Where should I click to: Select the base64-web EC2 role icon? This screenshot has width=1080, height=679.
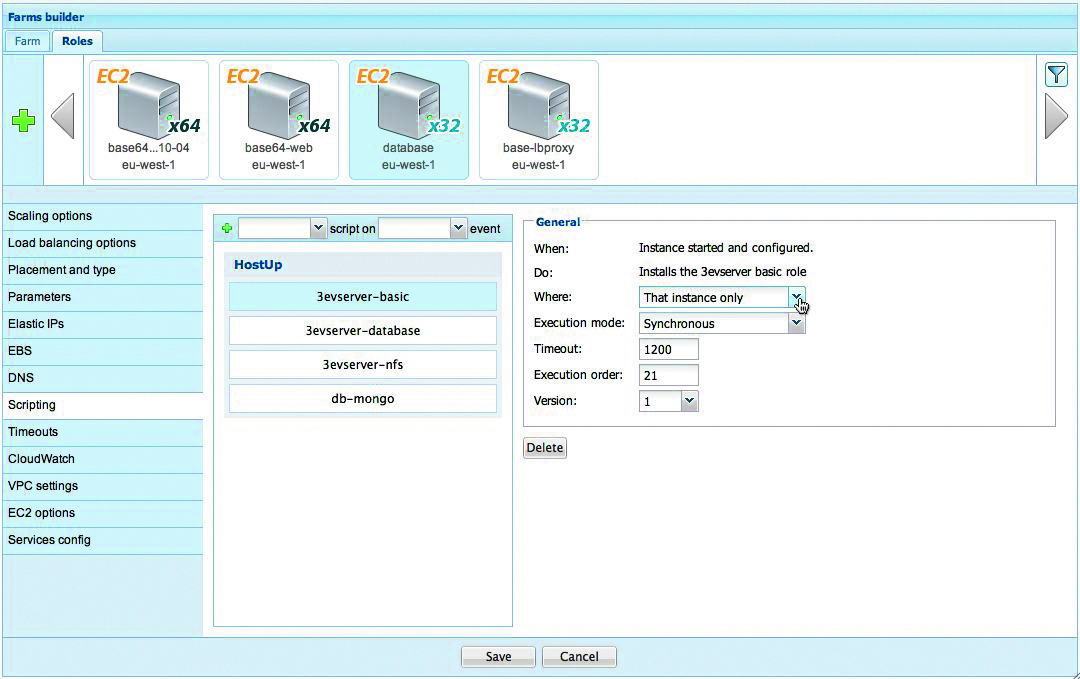(279, 106)
